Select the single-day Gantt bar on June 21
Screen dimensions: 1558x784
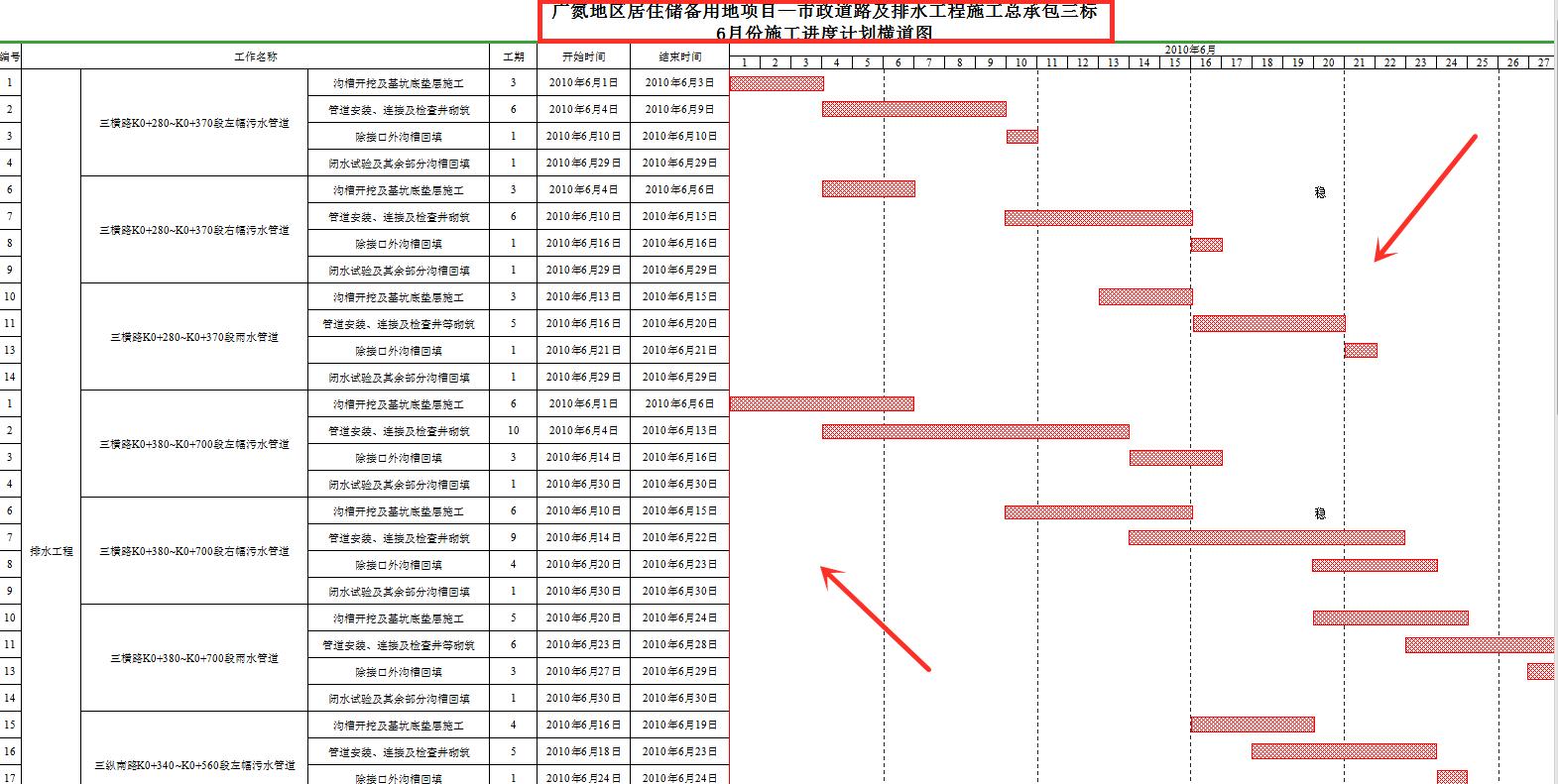[1361, 350]
